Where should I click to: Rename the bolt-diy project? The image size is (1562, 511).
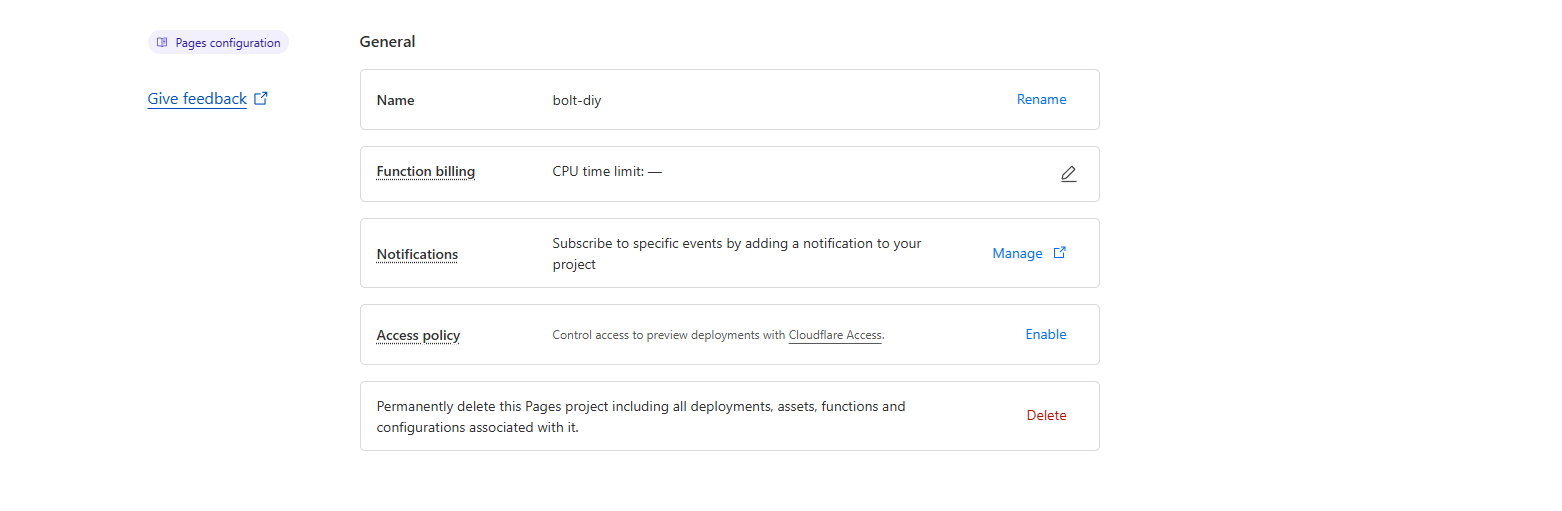tap(1041, 99)
